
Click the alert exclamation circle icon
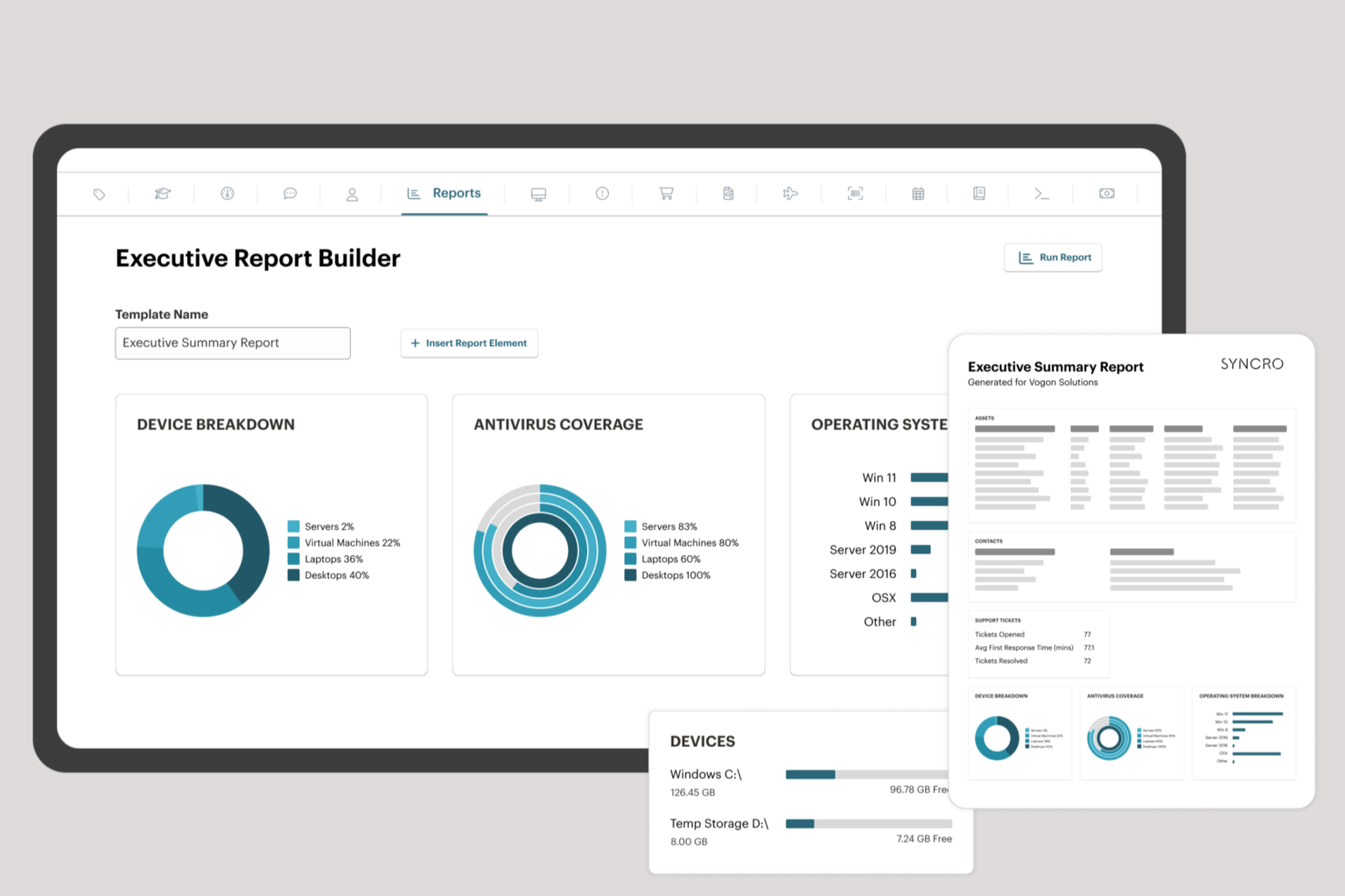click(602, 194)
